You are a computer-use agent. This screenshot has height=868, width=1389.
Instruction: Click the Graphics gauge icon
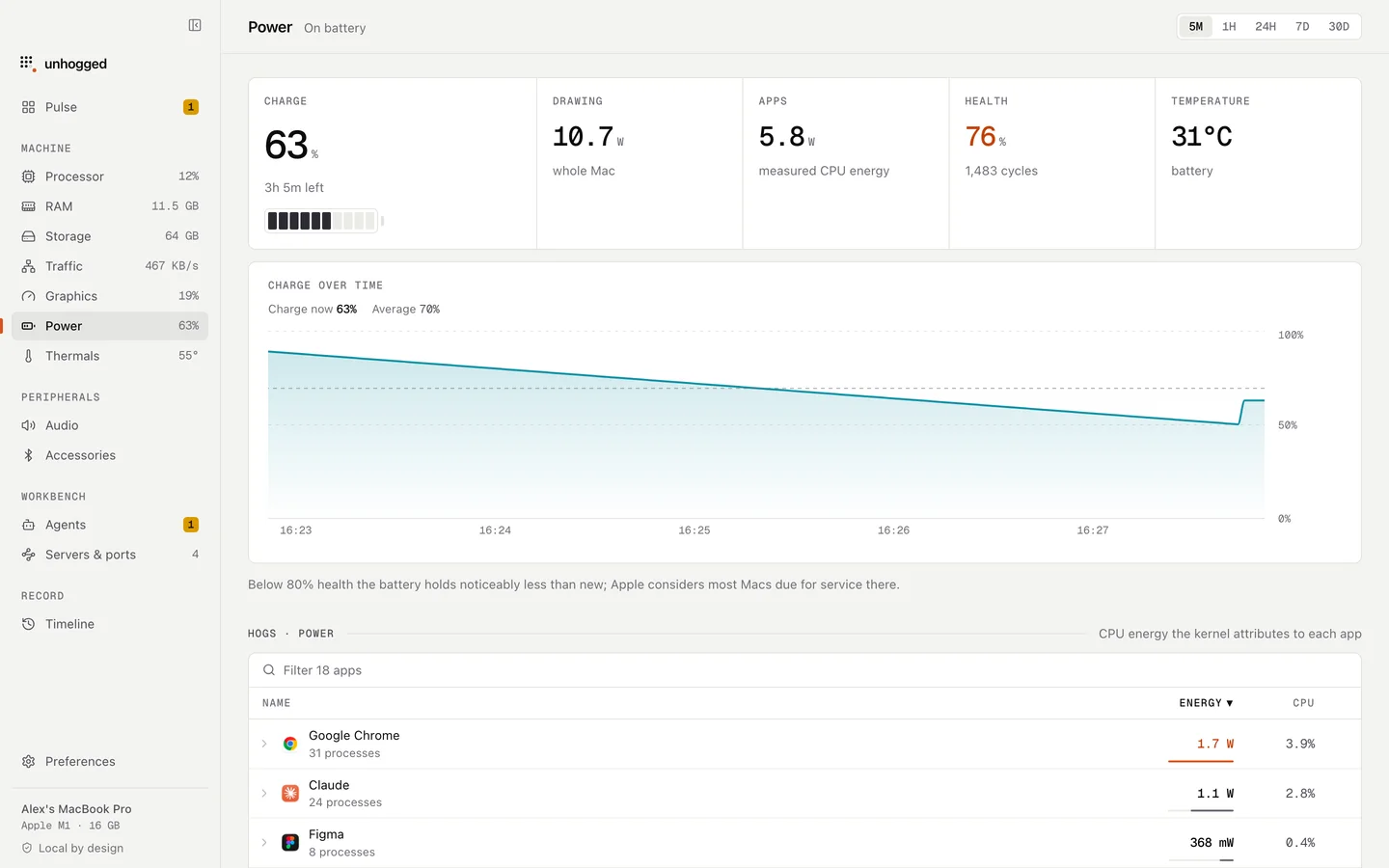[x=28, y=296]
